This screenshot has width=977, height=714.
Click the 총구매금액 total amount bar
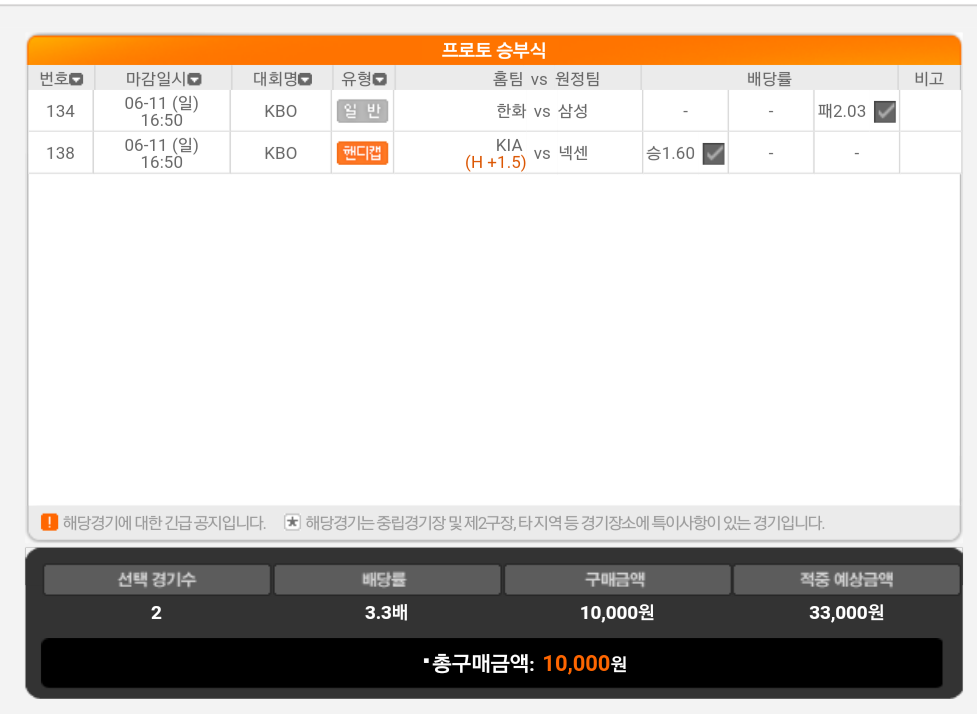pyautogui.click(x=491, y=663)
